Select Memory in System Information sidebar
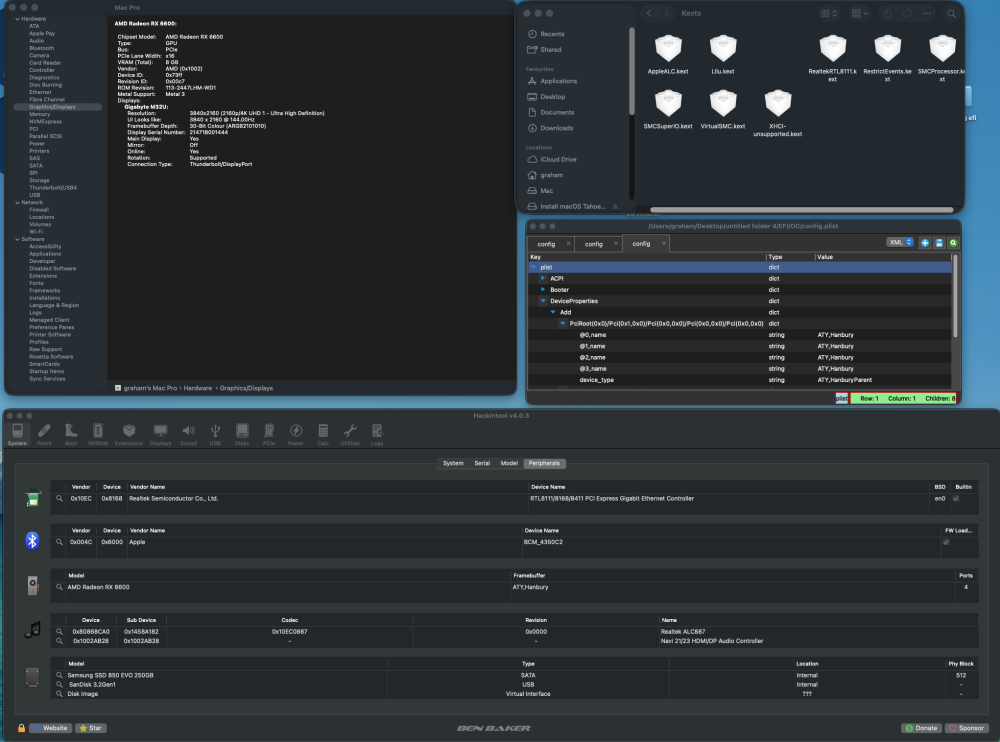 (x=40, y=114)
